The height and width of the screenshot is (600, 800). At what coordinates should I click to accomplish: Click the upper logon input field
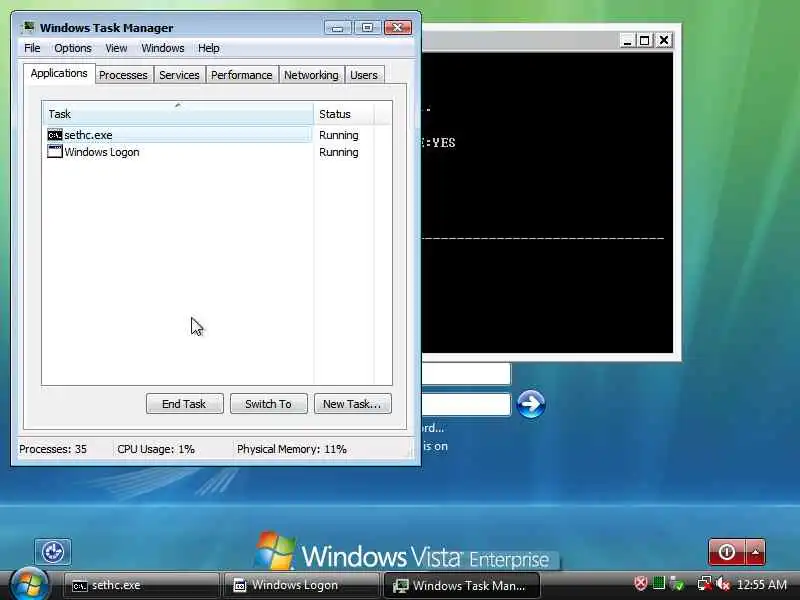tap(466, 374)
